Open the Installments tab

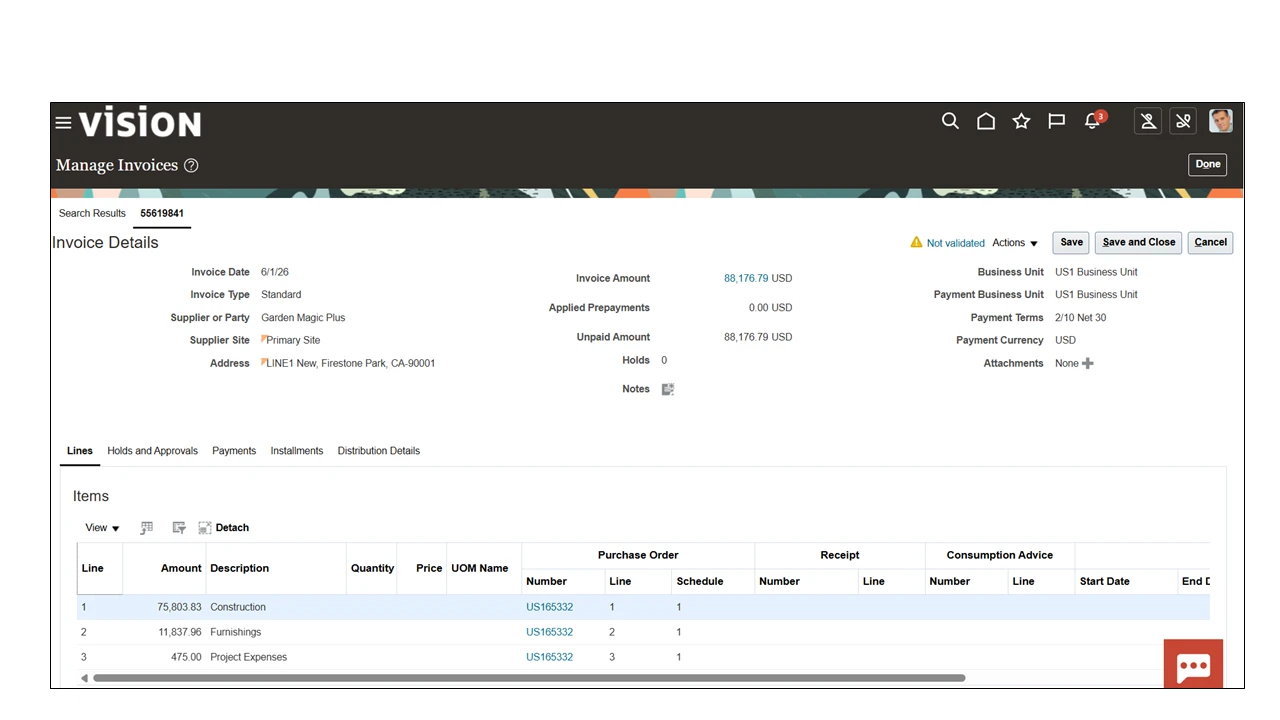pos(297,451)
